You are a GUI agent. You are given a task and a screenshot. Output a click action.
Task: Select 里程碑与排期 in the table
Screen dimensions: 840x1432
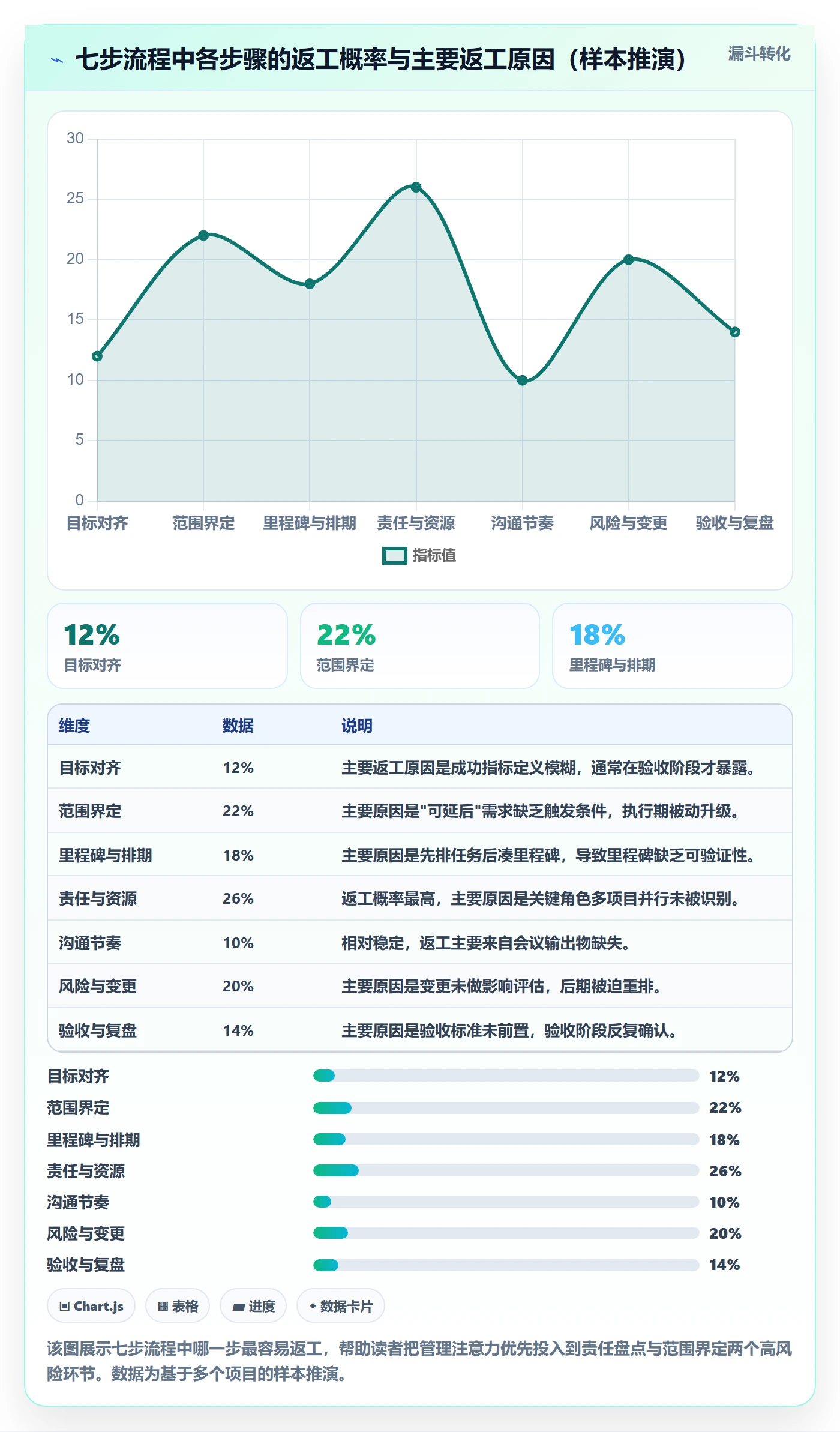click(x=106, y=855)
